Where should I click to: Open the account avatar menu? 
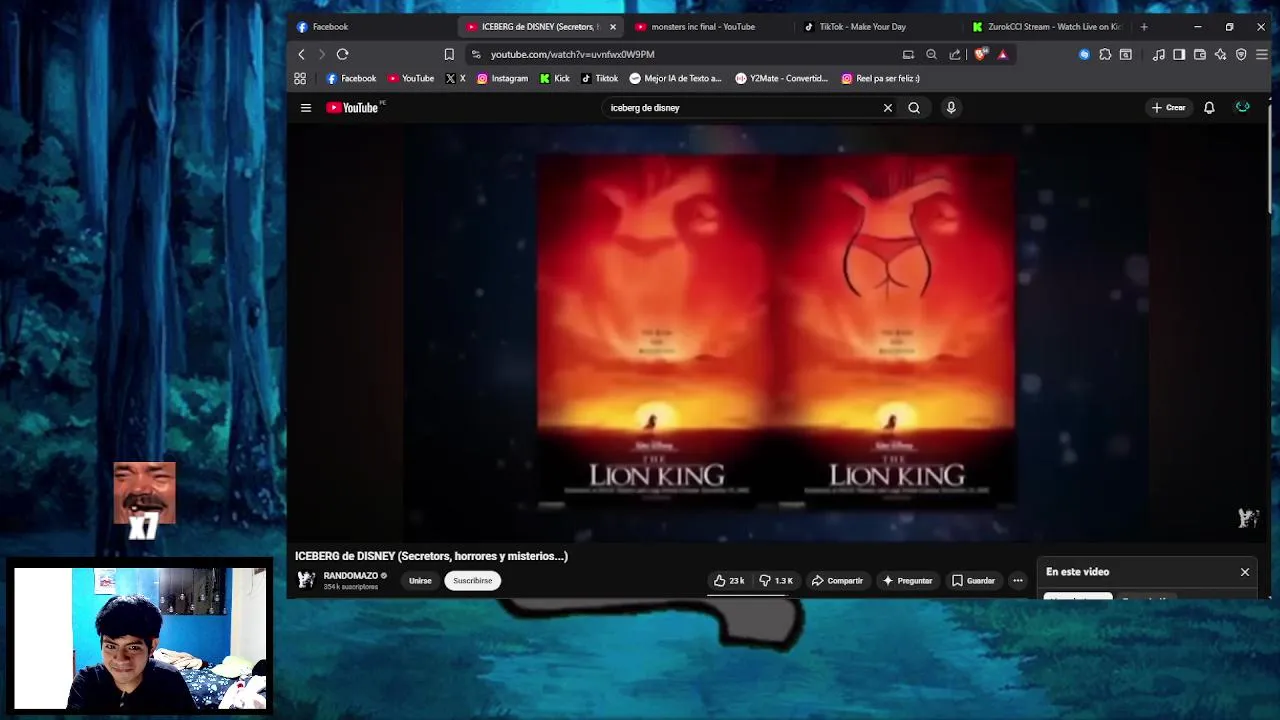coord(1242,108)
